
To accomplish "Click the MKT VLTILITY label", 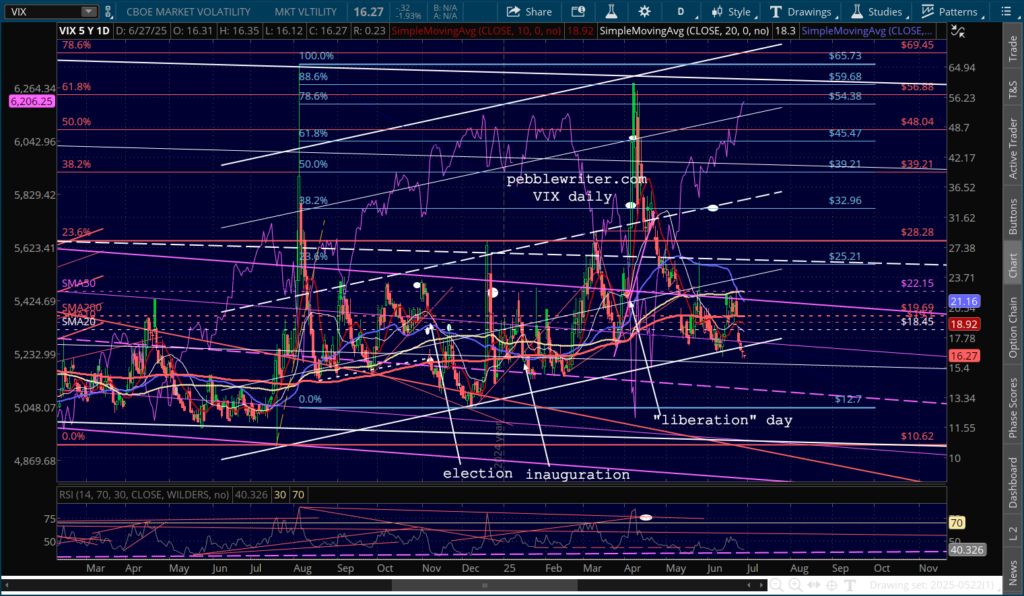I will click(306, 12).
